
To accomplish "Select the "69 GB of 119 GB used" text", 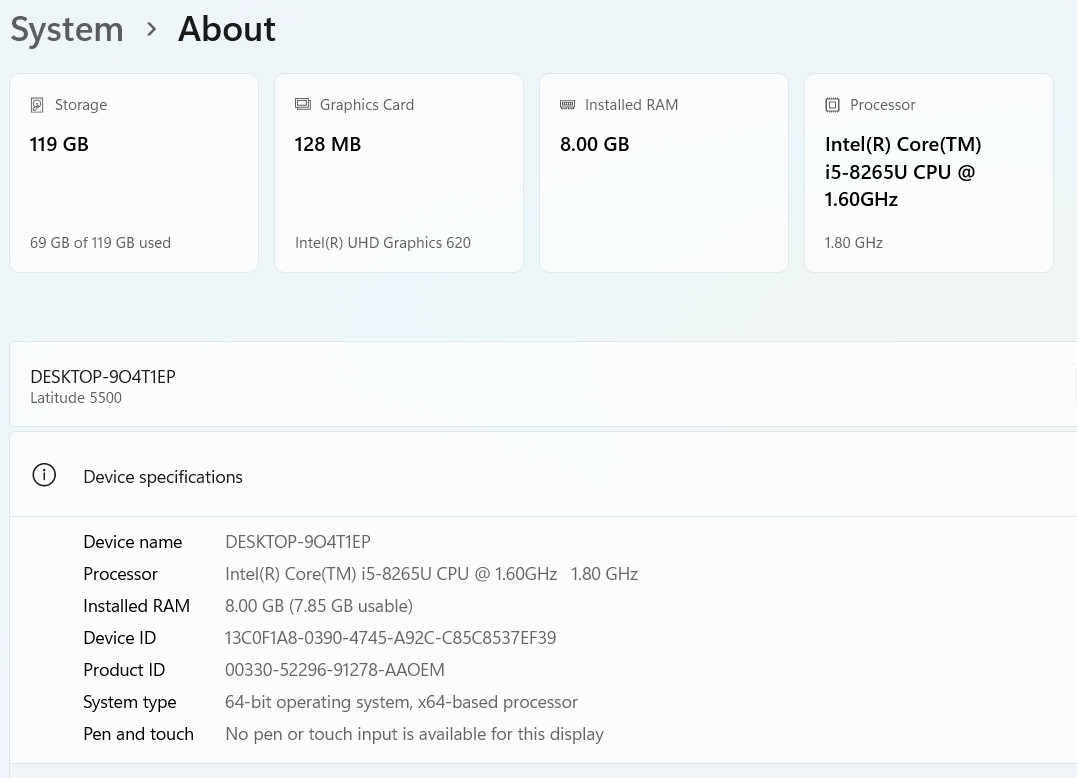I will [x=100, y=243].
